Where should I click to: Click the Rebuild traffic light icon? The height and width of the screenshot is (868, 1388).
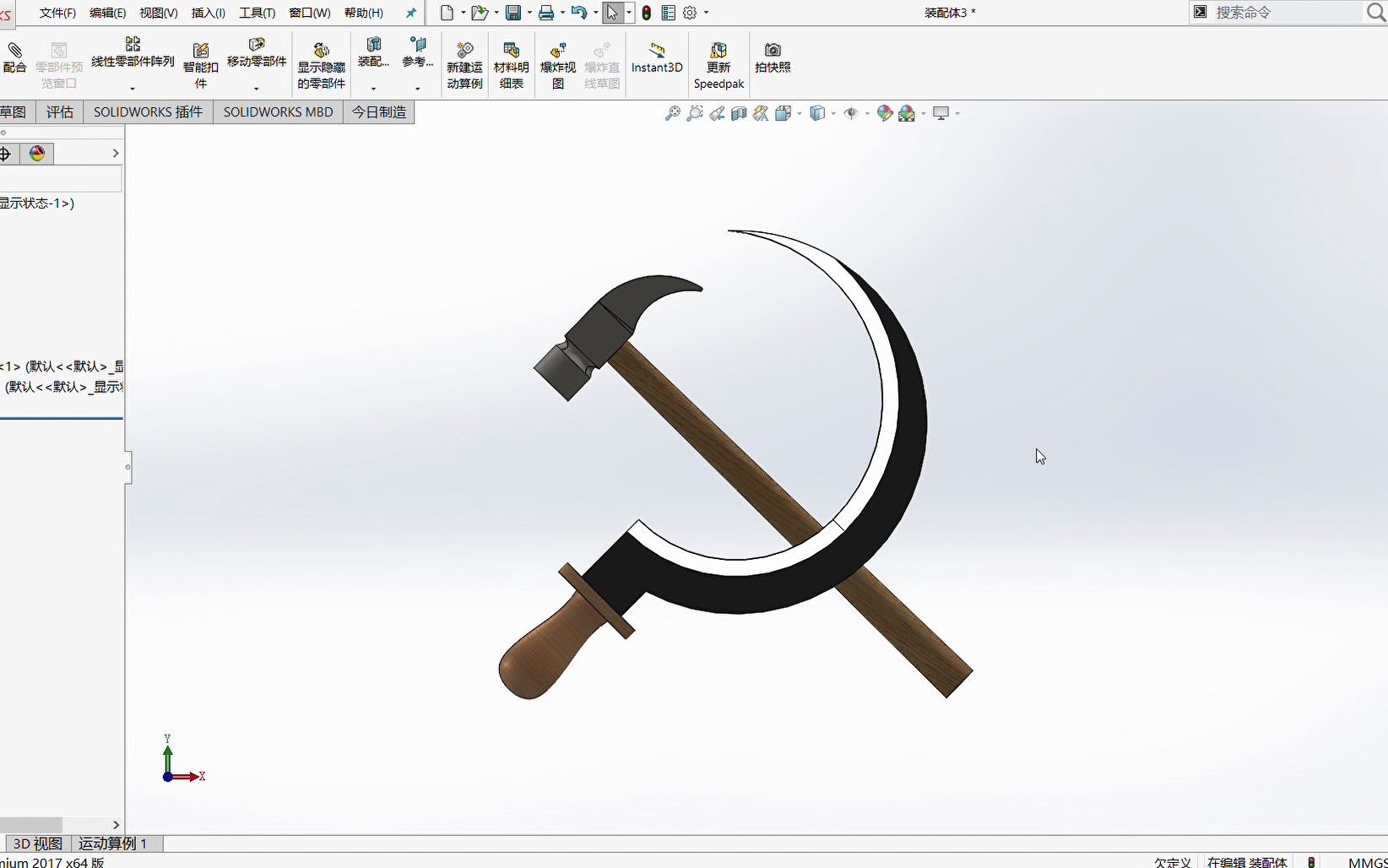pyautogui.click(x=646, y=13)
